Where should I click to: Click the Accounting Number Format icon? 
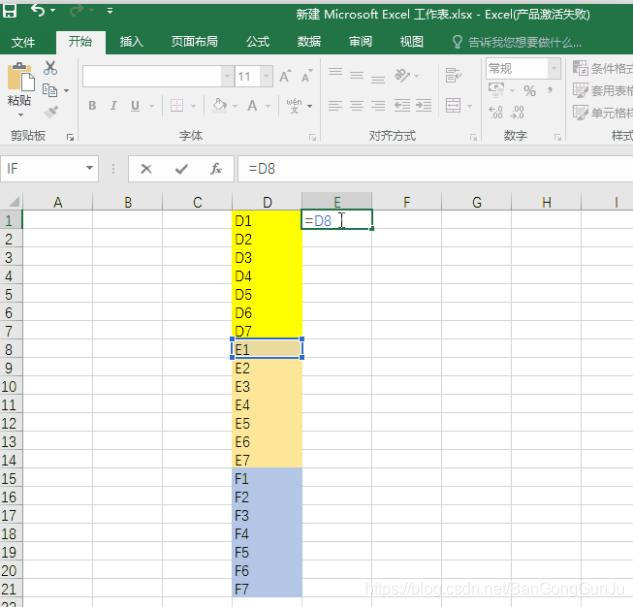pos(496,90)
